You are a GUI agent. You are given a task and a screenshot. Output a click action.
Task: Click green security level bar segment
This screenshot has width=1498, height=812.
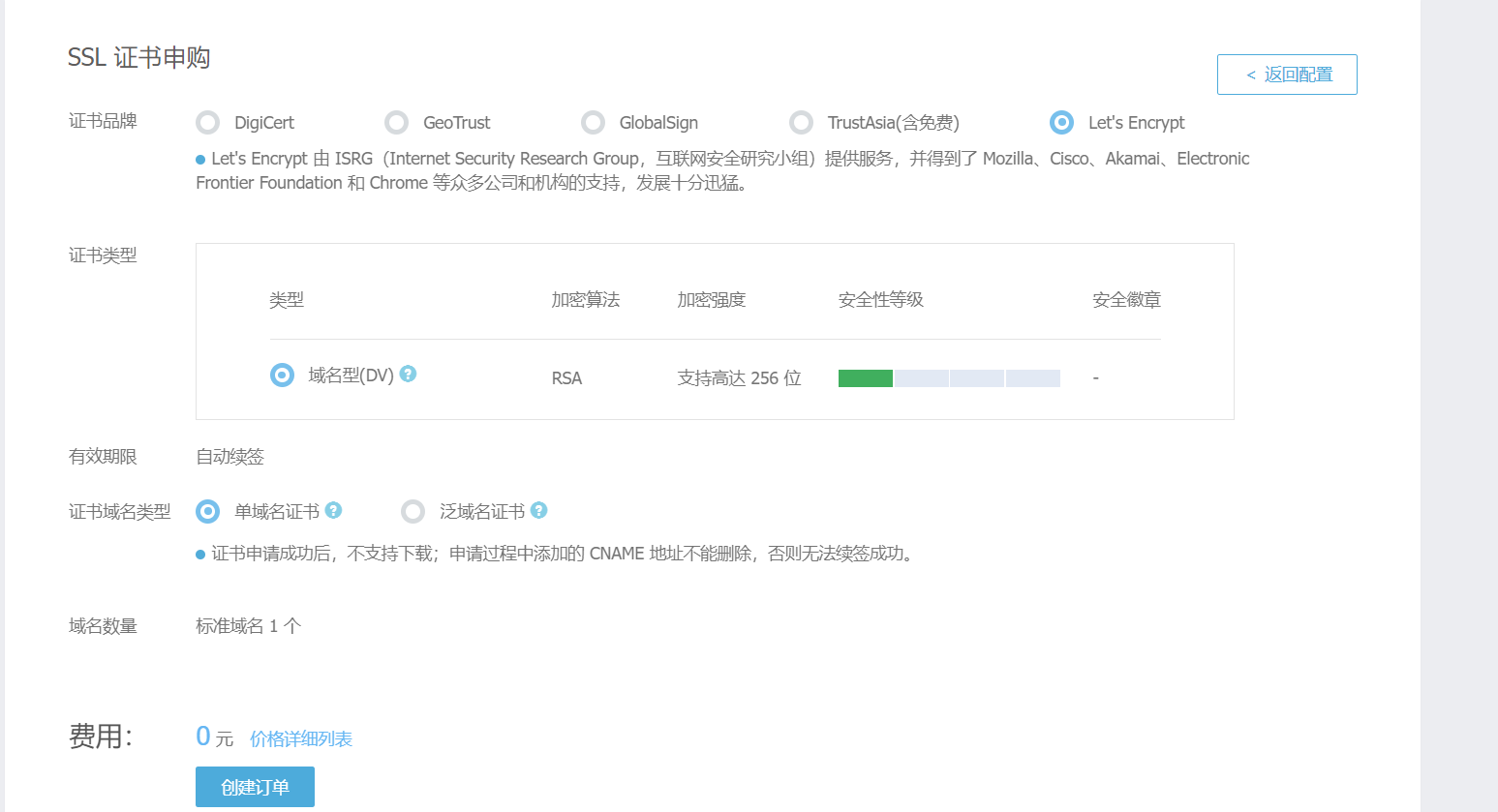pos(865,378)
